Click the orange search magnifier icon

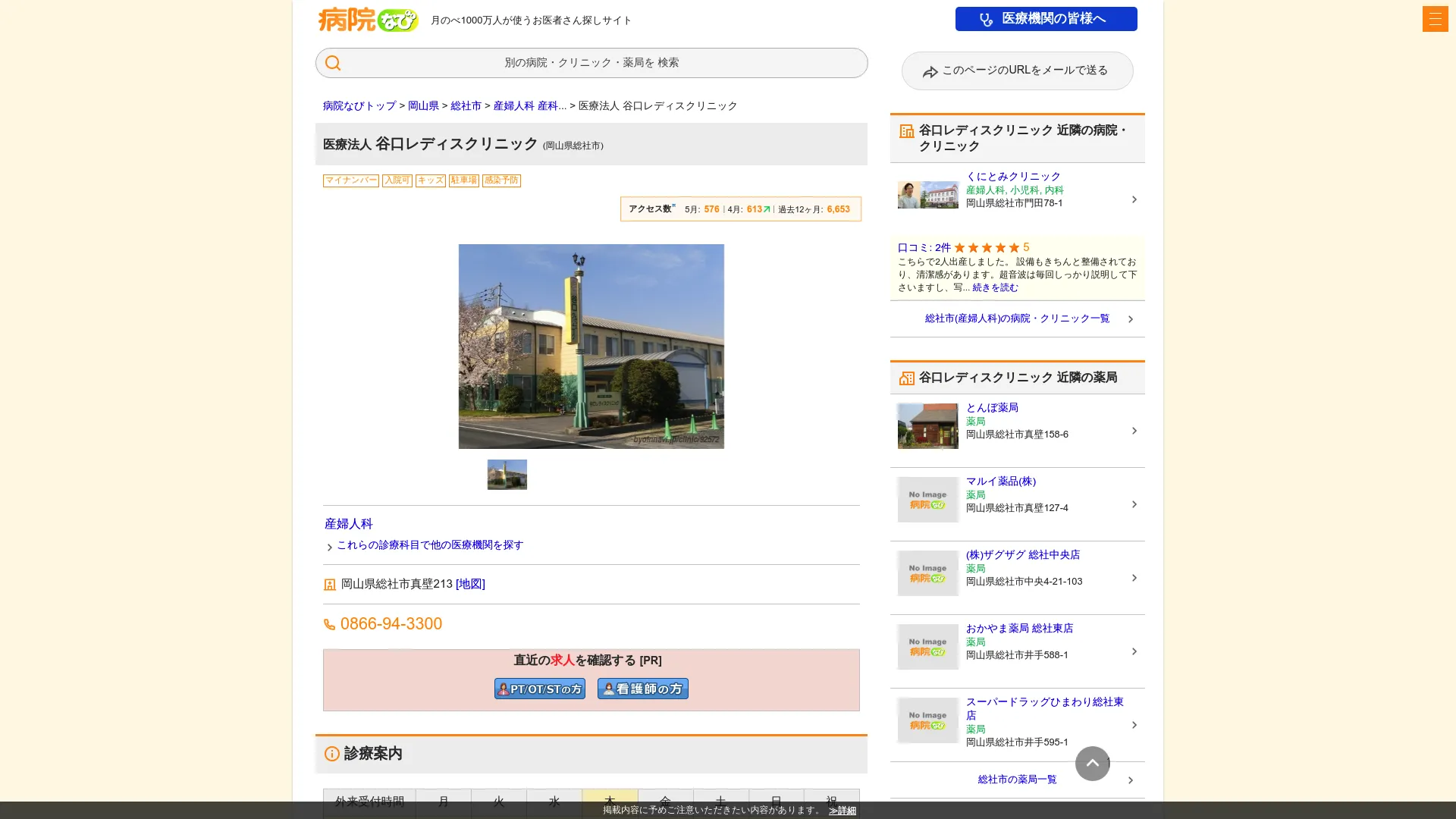pyautogui.click(x=333, y=64)
